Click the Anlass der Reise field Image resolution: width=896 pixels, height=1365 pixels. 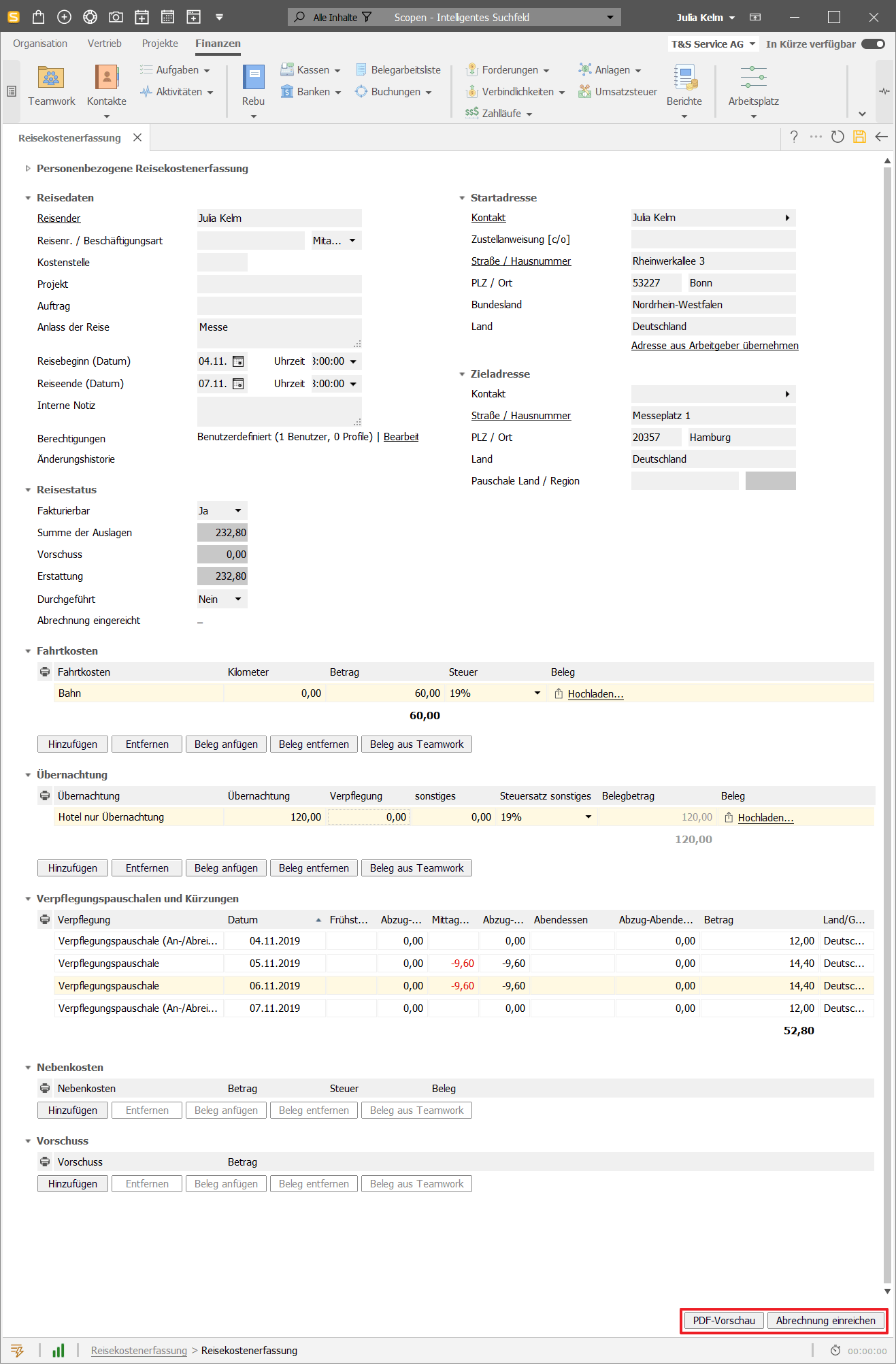(280, 333)
